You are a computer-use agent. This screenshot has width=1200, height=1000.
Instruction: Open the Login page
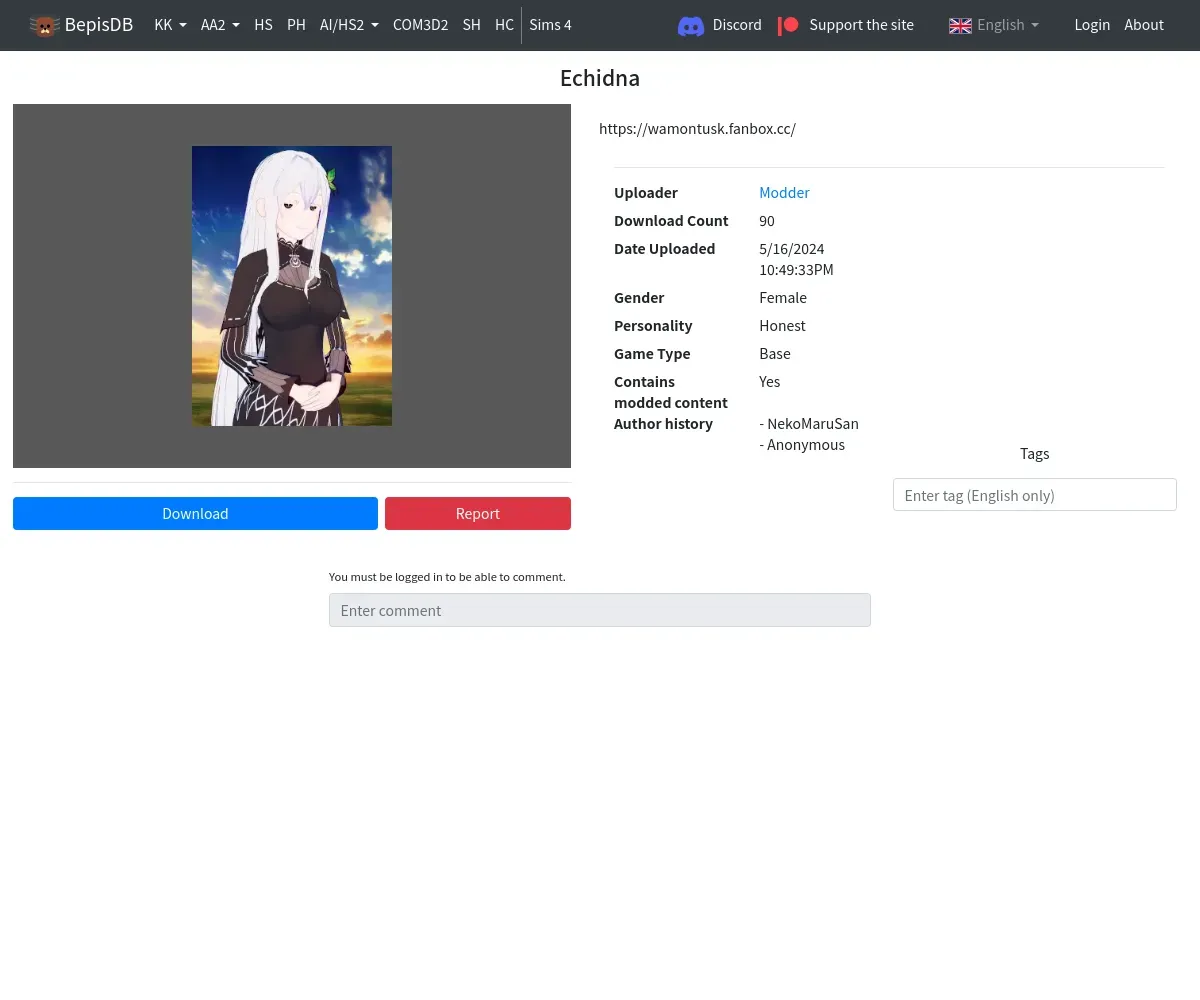(x=1092, y=25)
